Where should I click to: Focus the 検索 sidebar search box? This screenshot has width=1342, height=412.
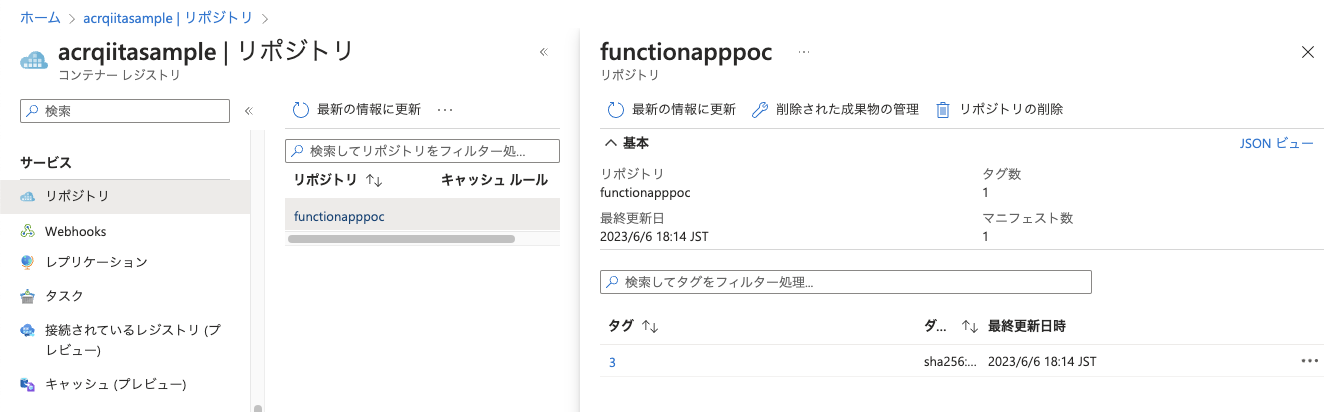click(x=125, y=111)
